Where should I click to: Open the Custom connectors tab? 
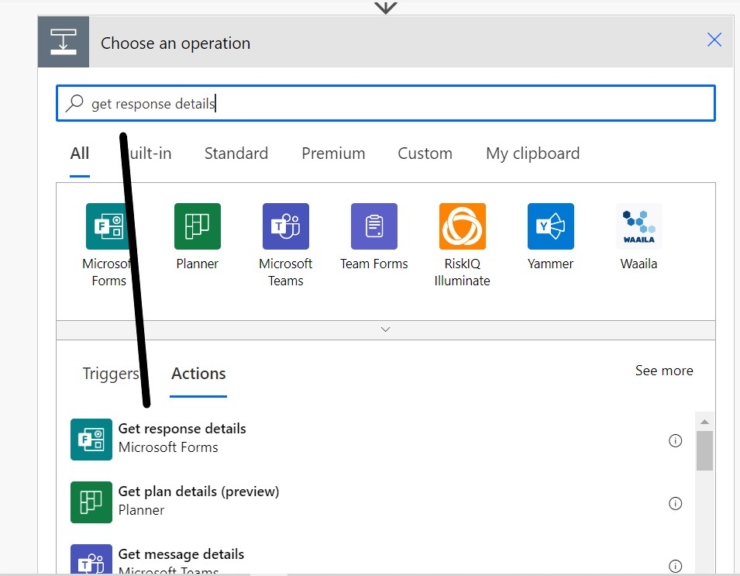(425, 153)
